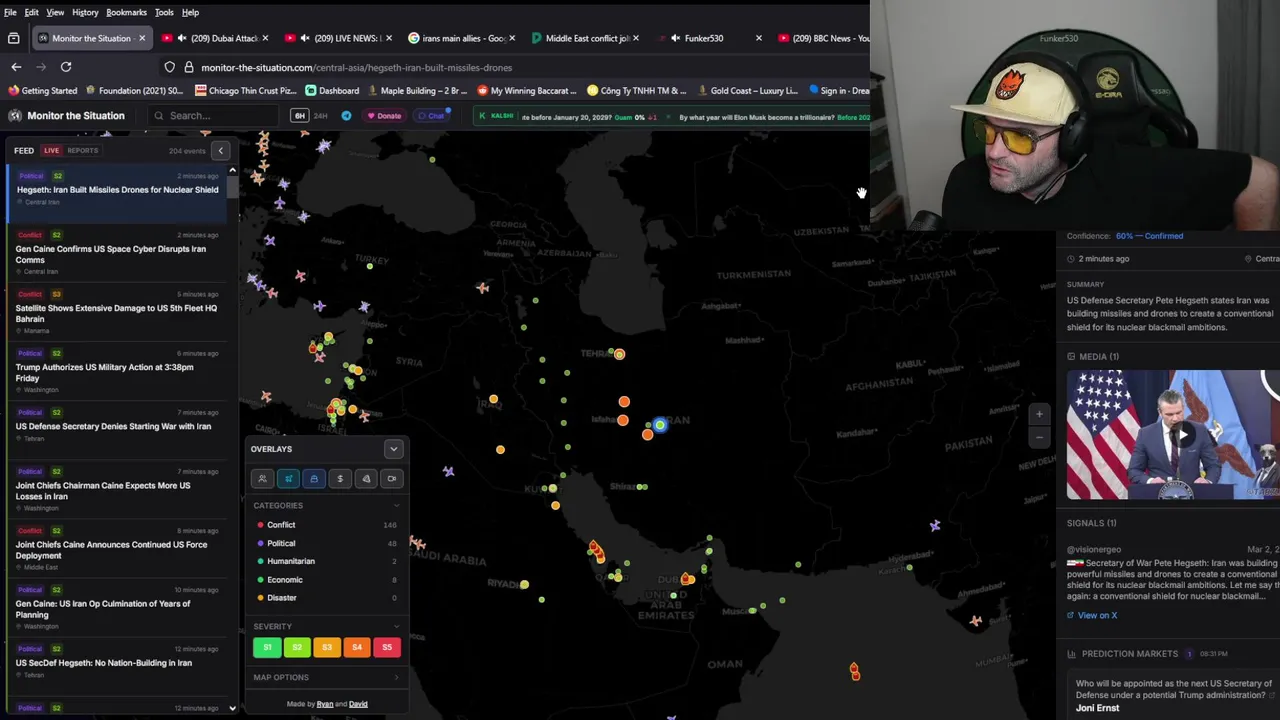The width and height of the screenshot is (1280, 720).
Task: Open Trump Authorizes US Military Action story
Action: (x=117, y=372)
